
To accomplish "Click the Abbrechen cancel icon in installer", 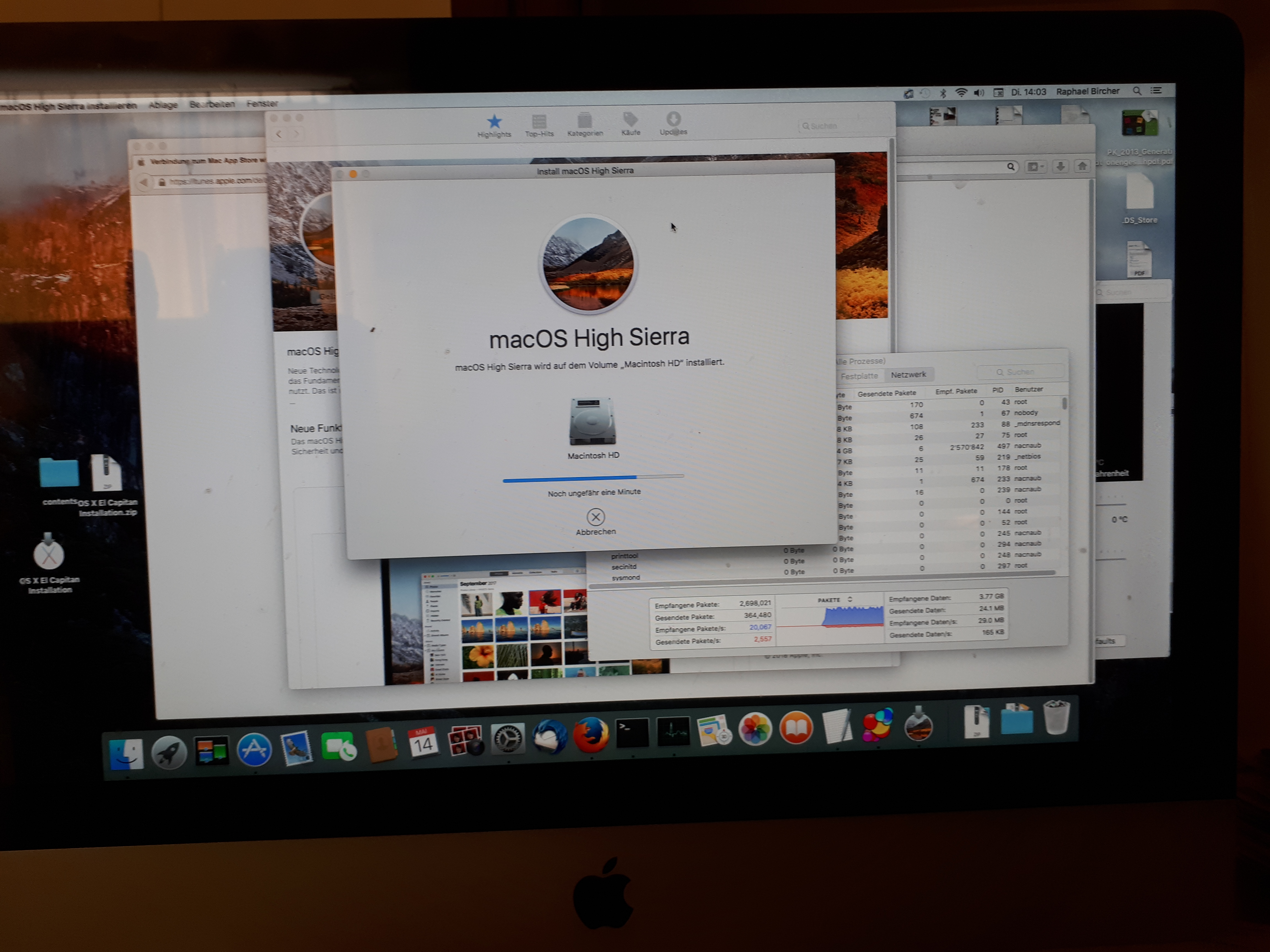I will (595, 517).
